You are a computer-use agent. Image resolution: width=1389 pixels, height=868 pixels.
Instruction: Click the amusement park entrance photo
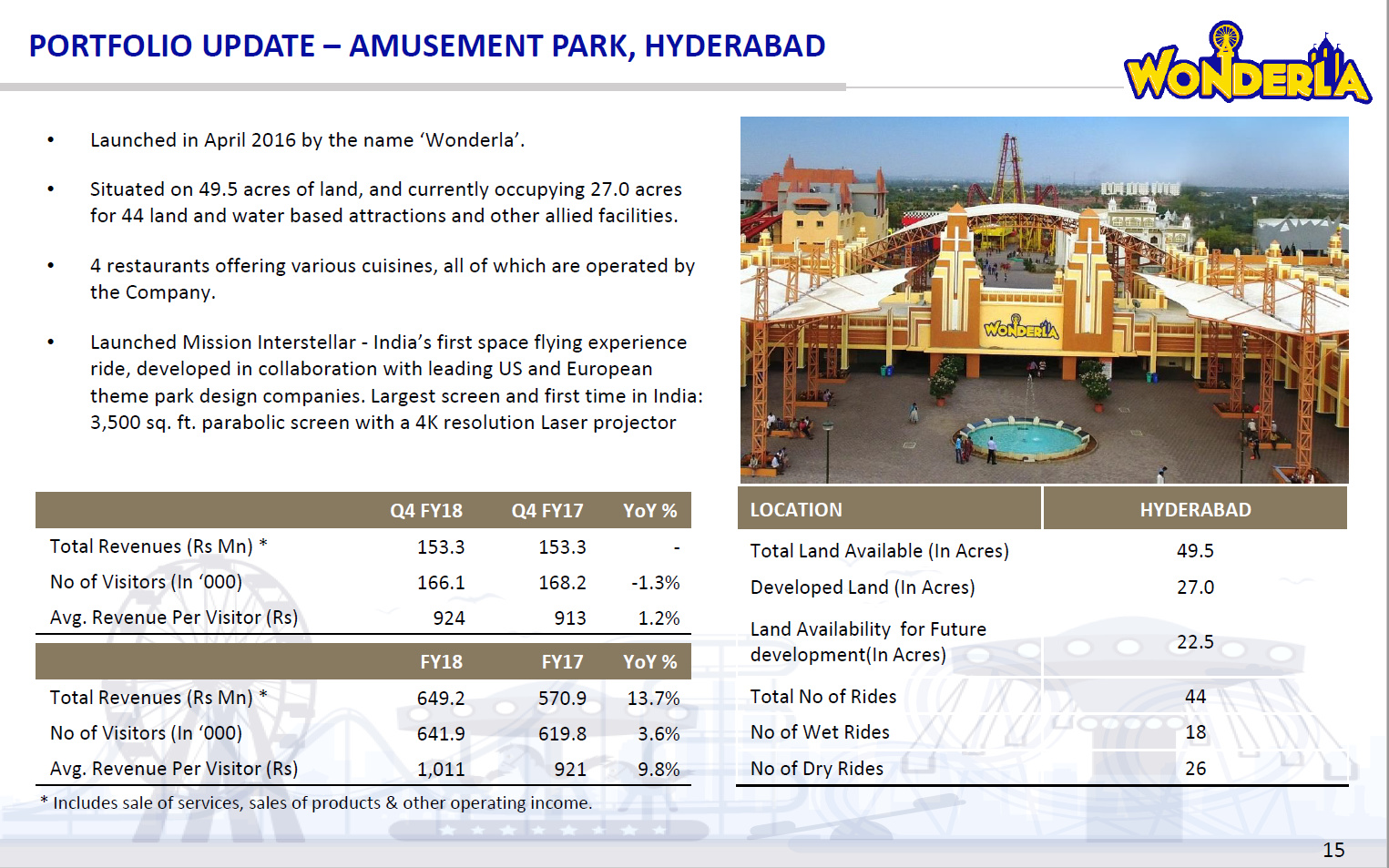1044,300
